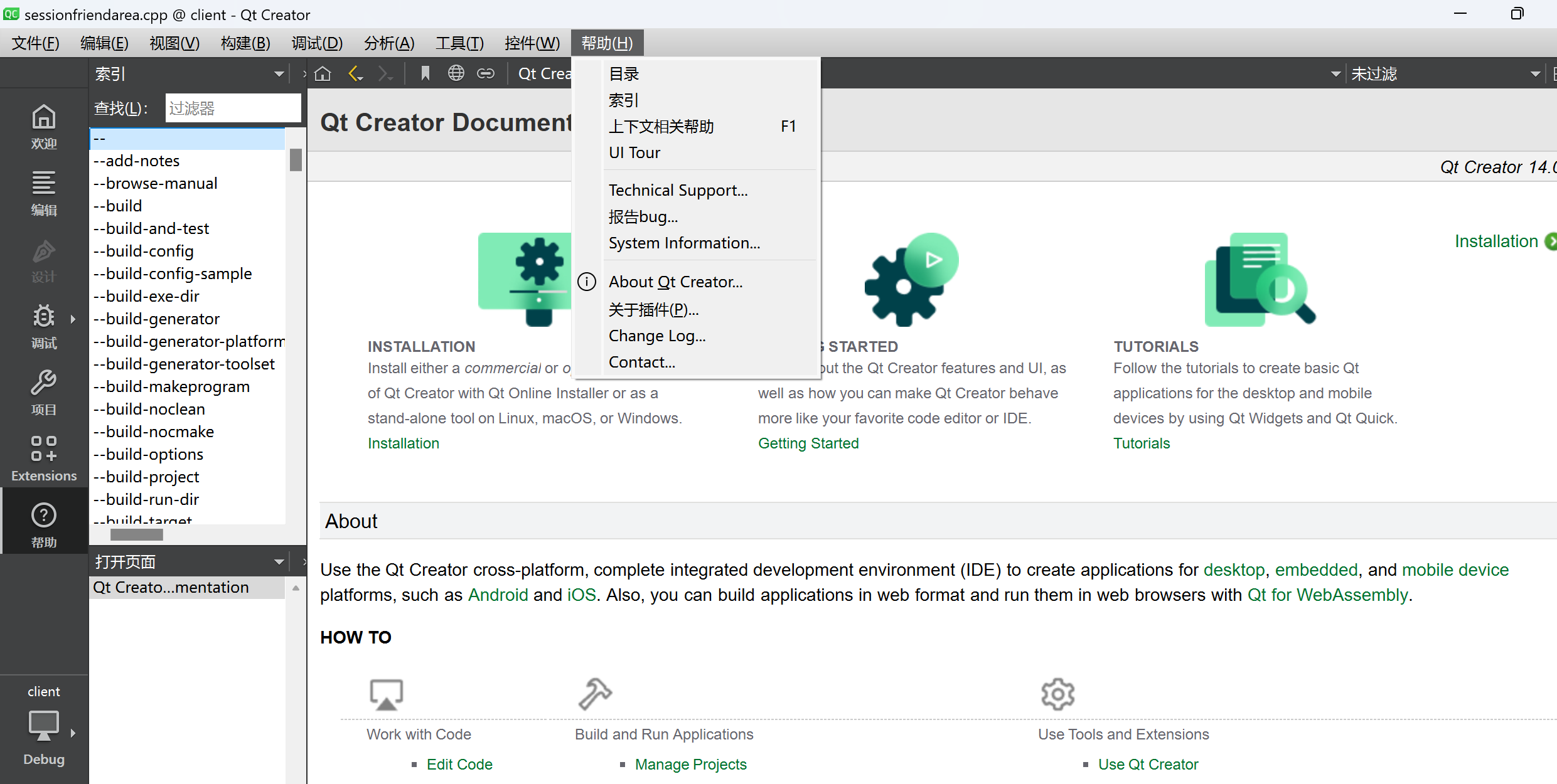The image size is (1557, 784).
Task: Switch to Design (设计) mode
Action: 44,259
